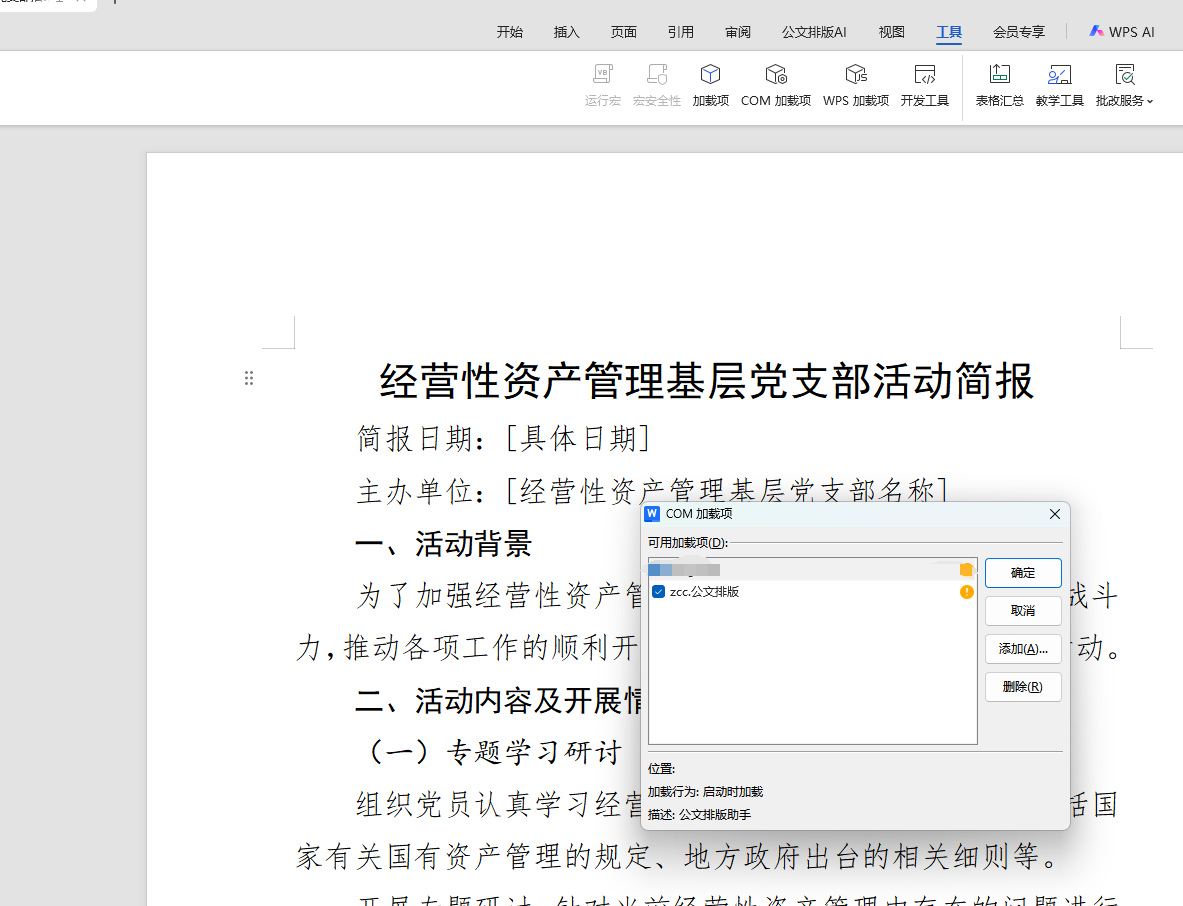Click the 位置: label in the dialog

point(661,769)
